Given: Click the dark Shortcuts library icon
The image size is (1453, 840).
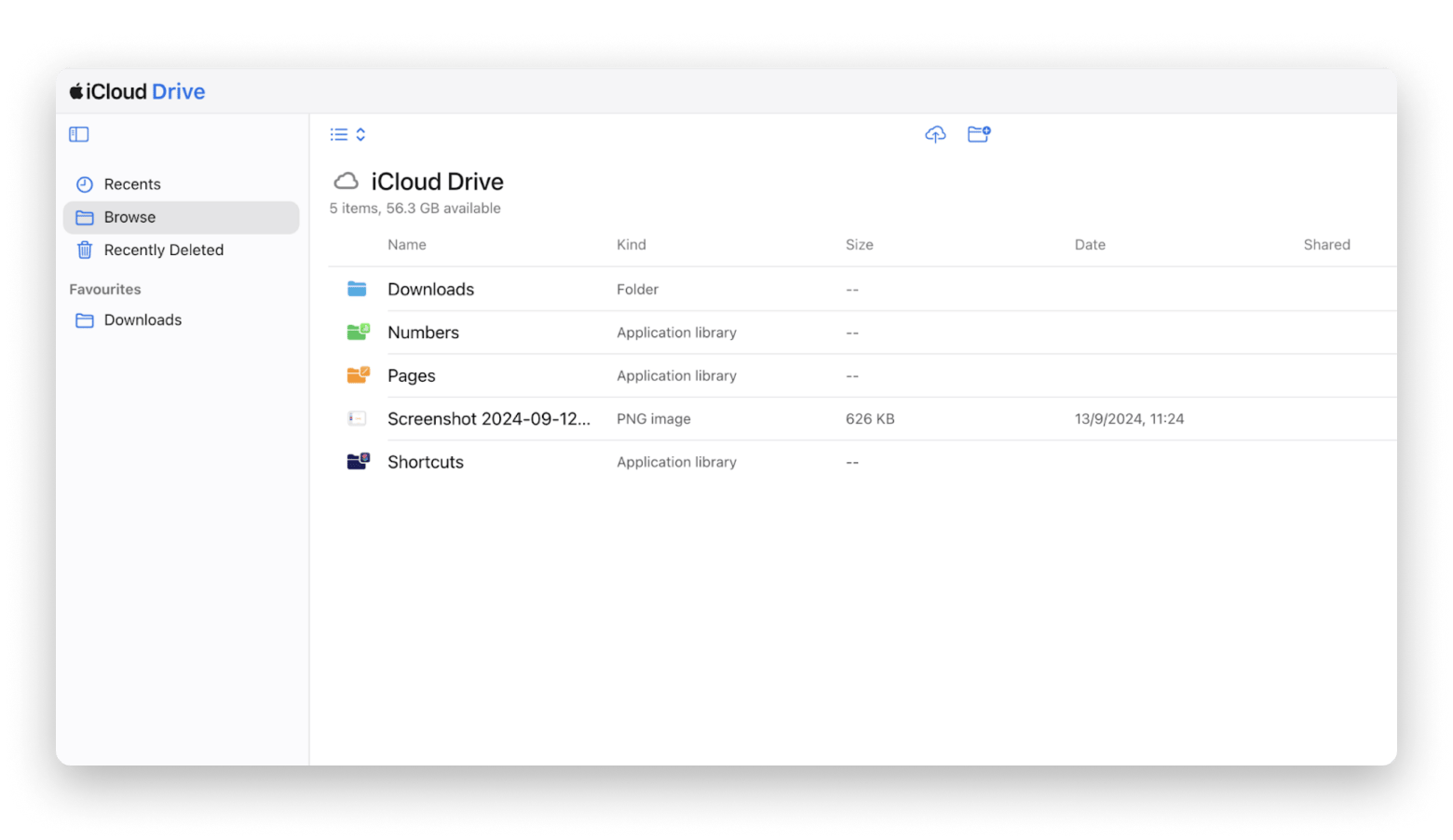Looking at the screenshot, I should [358, 461].
